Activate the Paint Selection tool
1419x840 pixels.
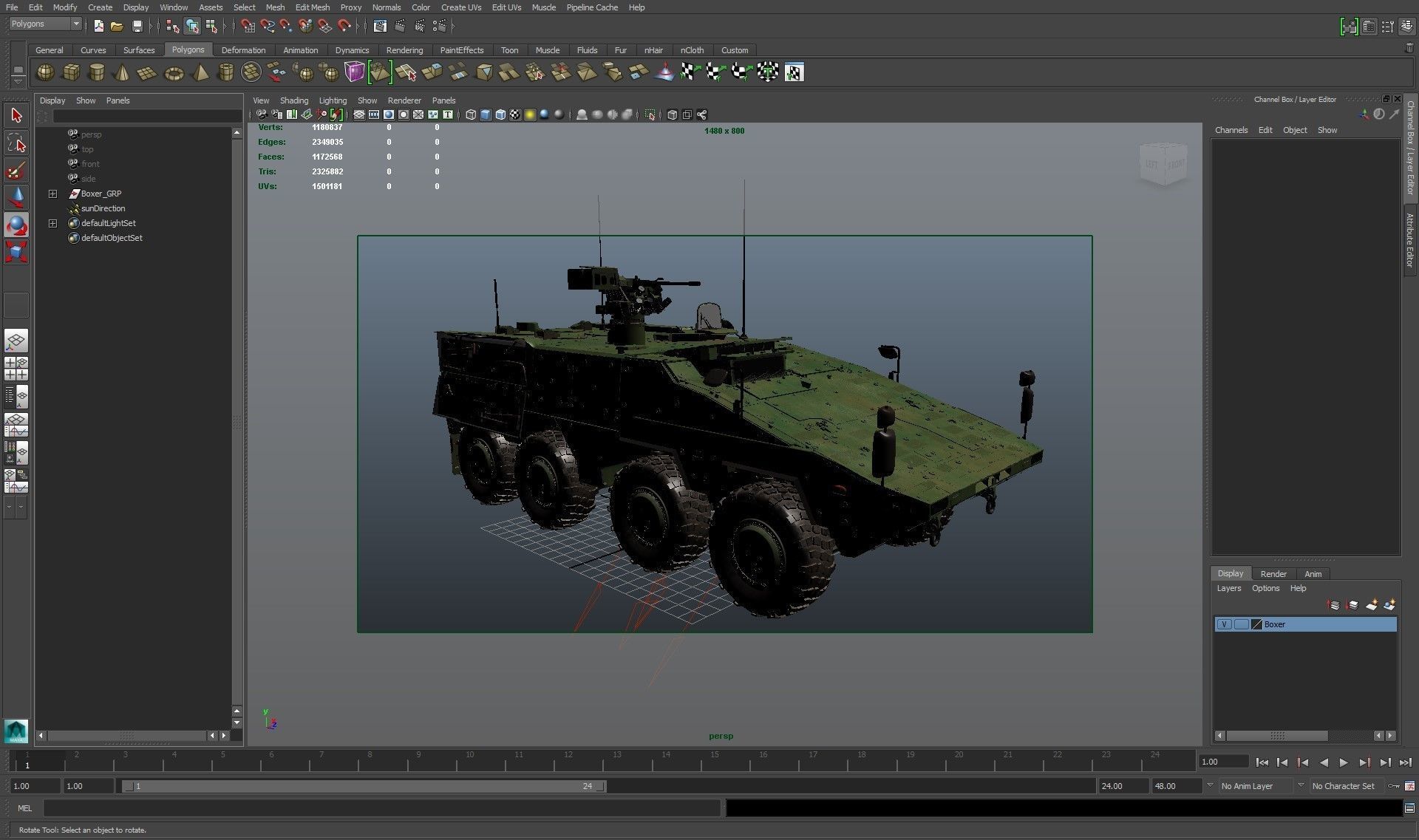point(16,171)
